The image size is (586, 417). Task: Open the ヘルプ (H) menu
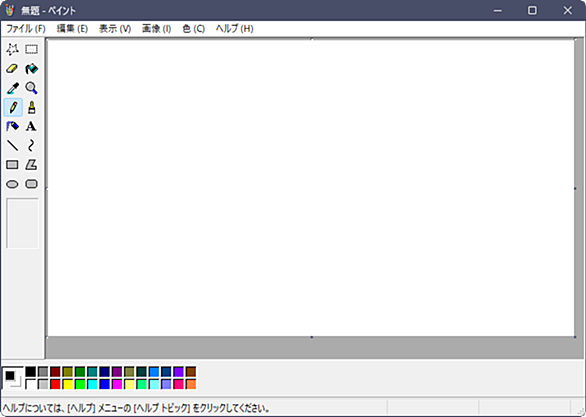pos(235,29)
